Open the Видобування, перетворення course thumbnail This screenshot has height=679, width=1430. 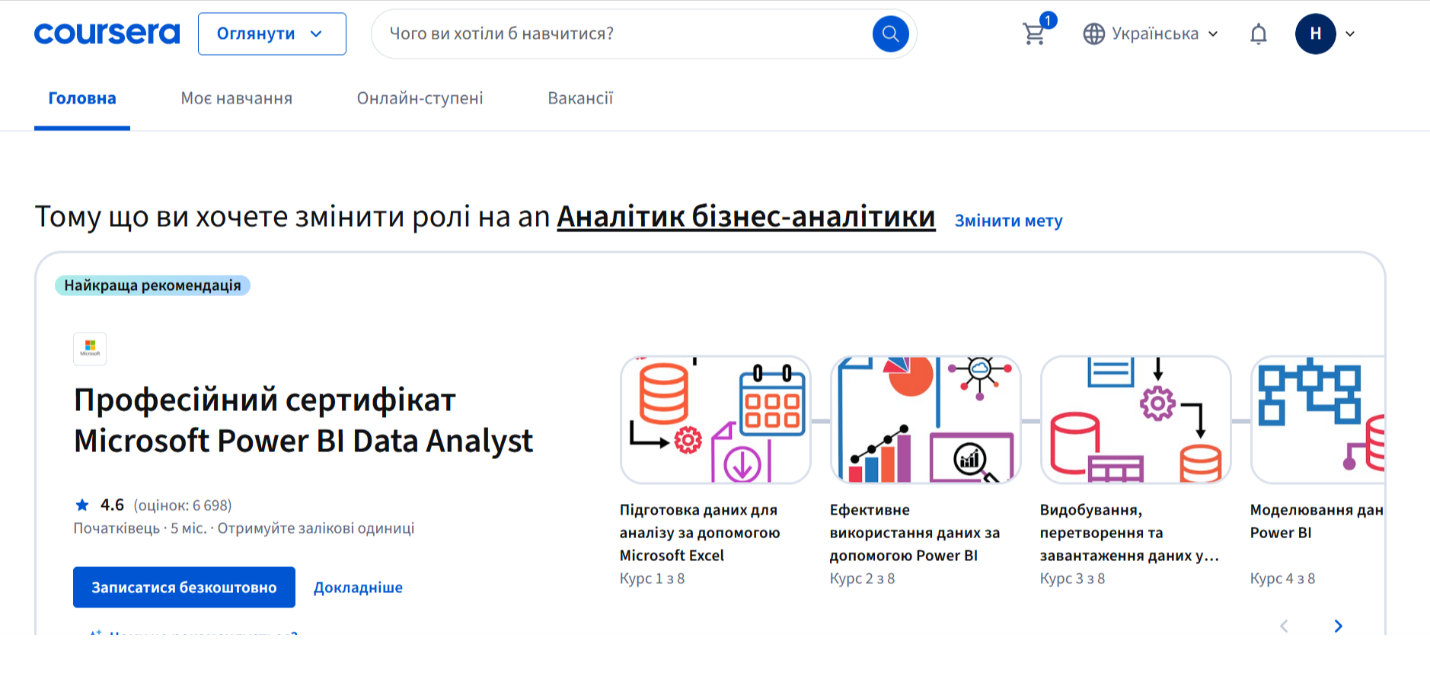(1135, 420)
